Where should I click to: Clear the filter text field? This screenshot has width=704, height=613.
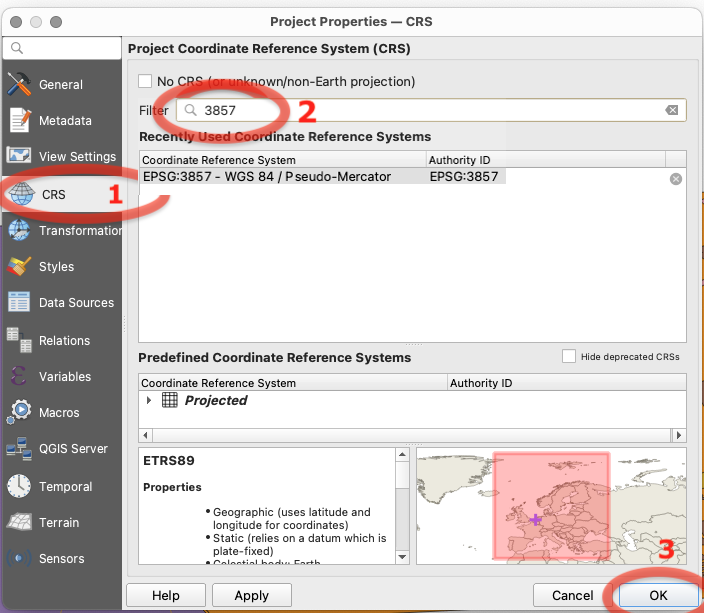(x=672, y=111)
